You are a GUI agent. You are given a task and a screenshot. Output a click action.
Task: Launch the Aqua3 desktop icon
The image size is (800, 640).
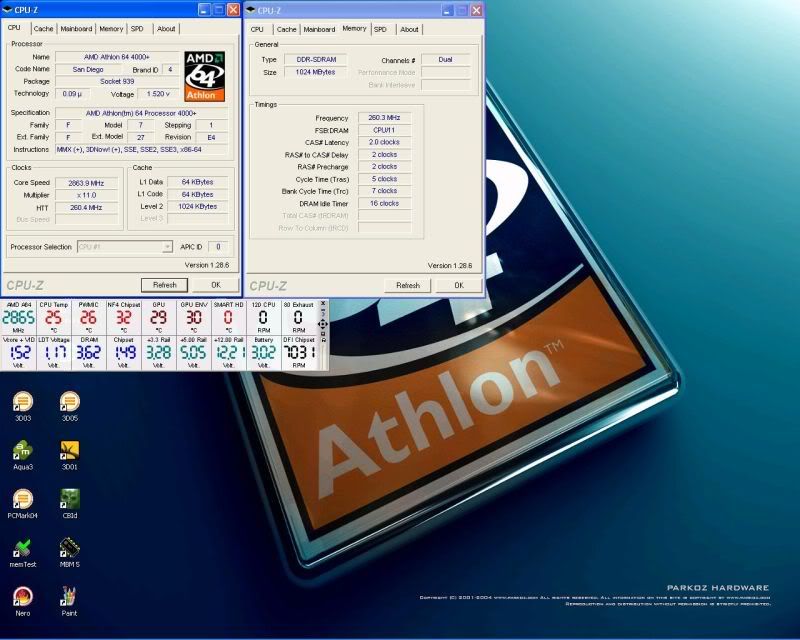coord(23,455)
